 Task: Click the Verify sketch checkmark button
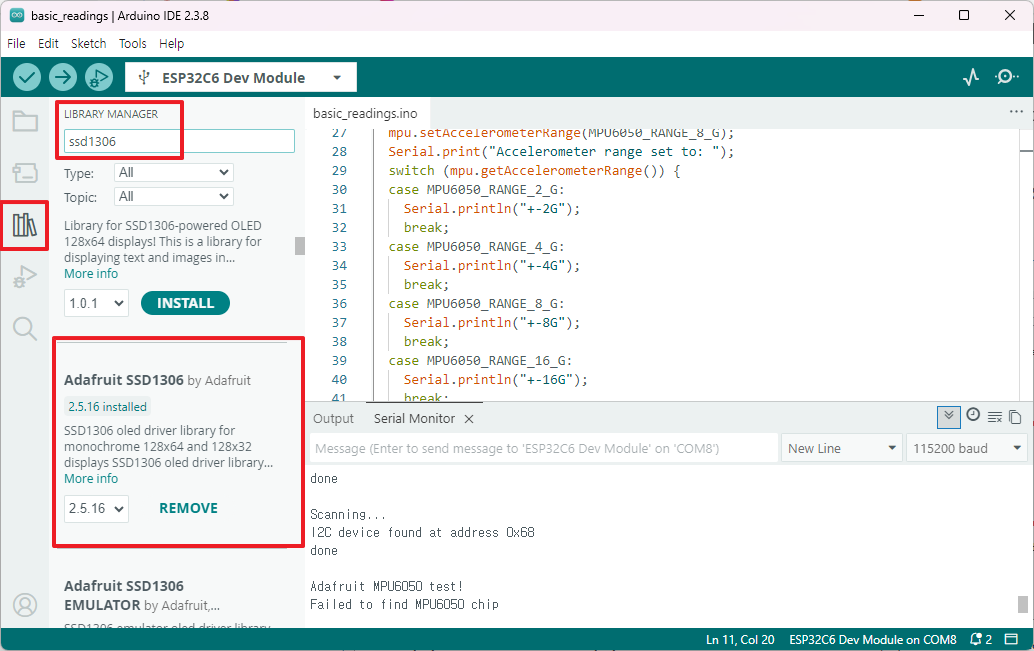[27, 77]
